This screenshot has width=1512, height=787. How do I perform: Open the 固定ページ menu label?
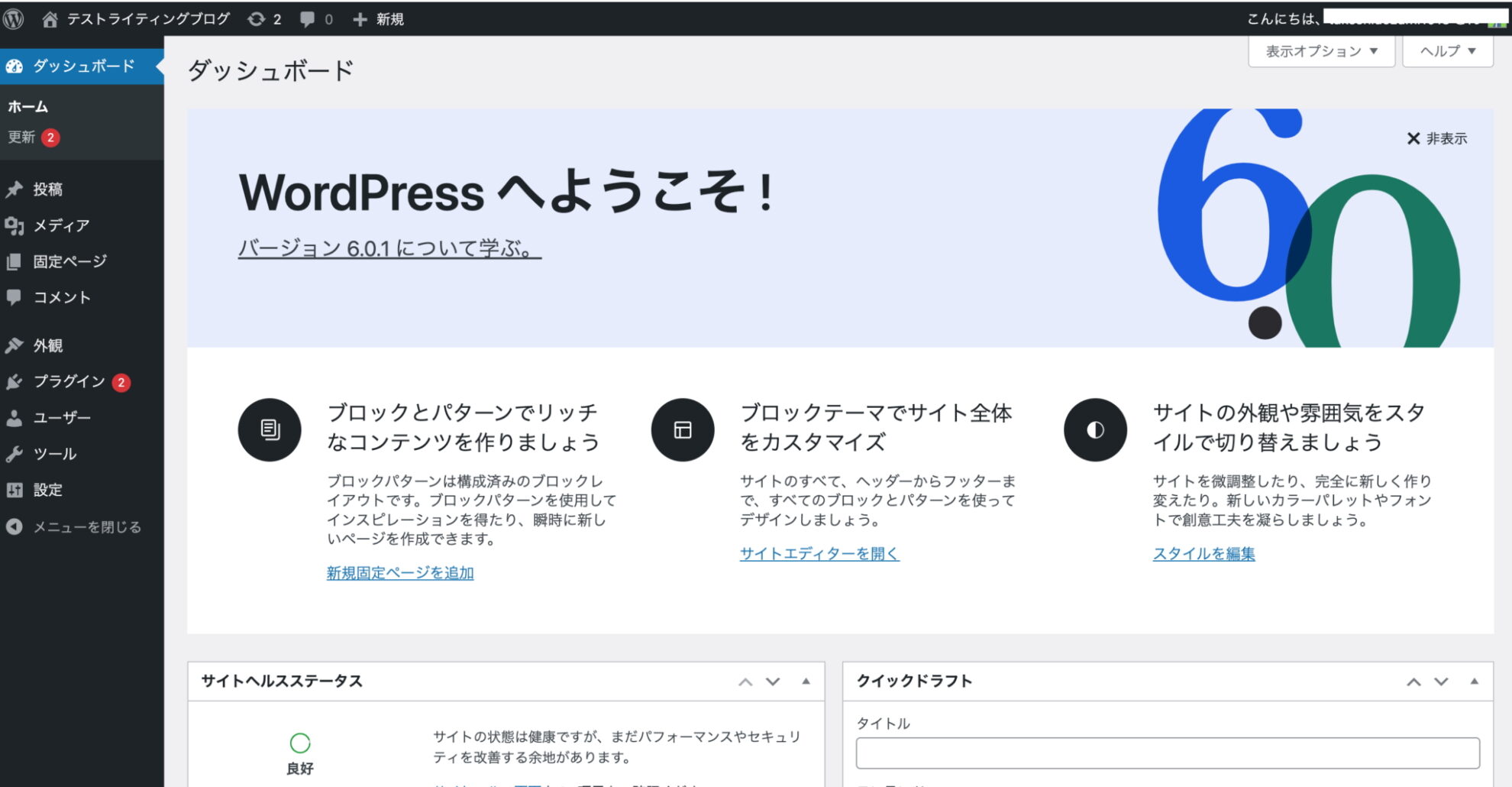[x=70, y=261]
